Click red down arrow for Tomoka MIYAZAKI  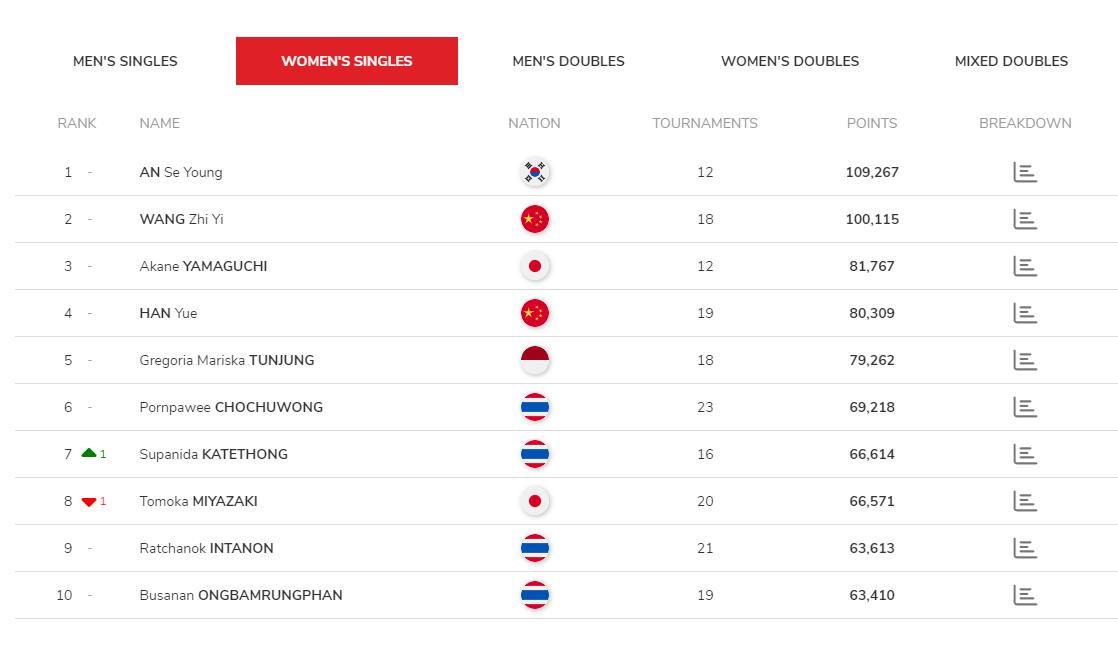coord(88,501)
